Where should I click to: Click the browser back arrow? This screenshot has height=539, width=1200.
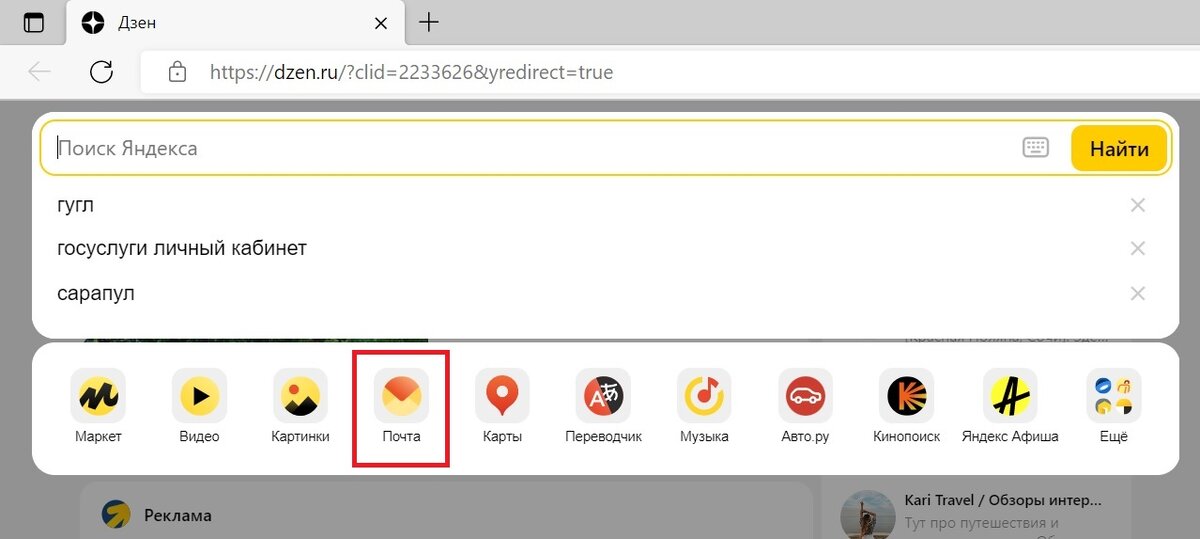tap(39, 72)
